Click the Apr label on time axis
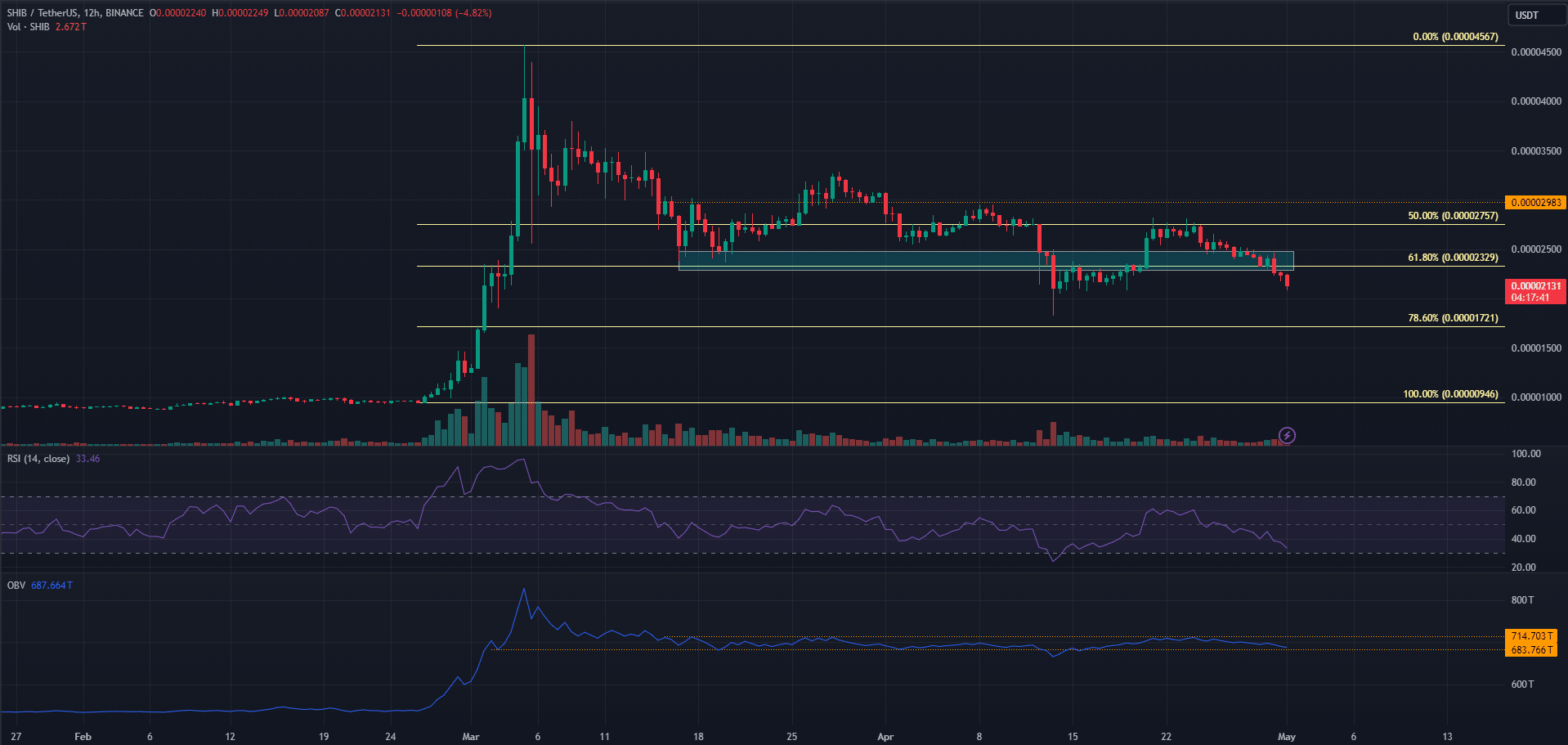Screen dimensions: 1568x745 885,737
